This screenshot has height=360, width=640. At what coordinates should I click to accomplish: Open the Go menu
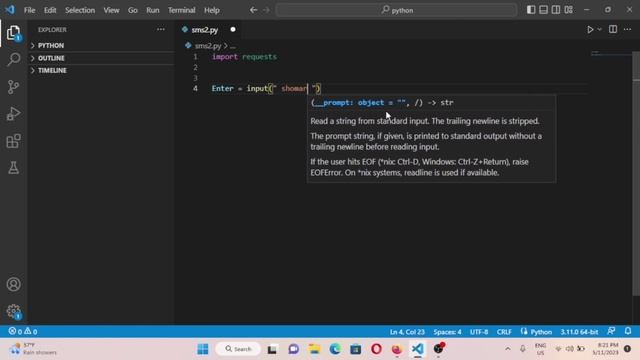click(133, 10)
